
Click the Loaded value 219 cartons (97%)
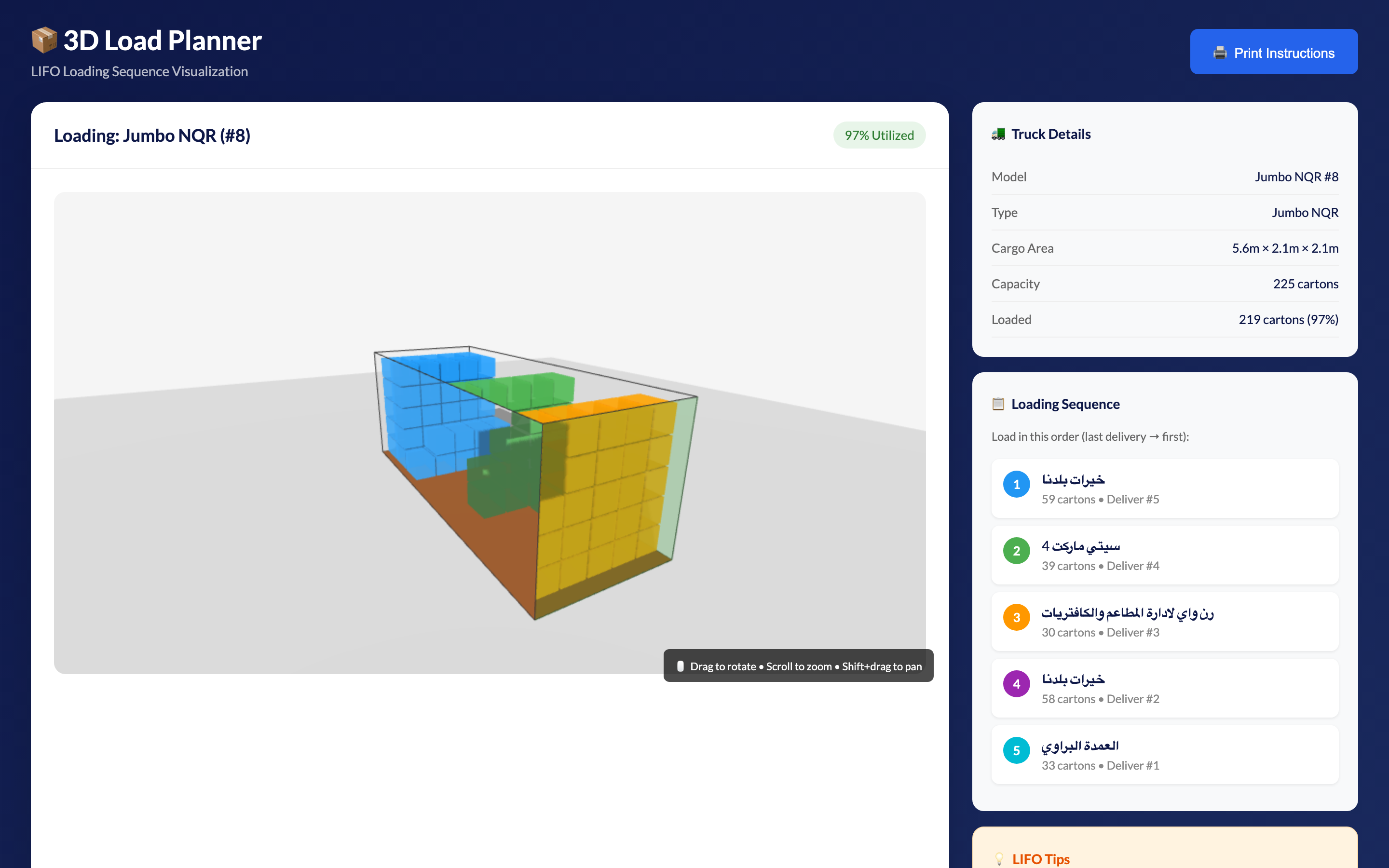tap(1288, 319)
